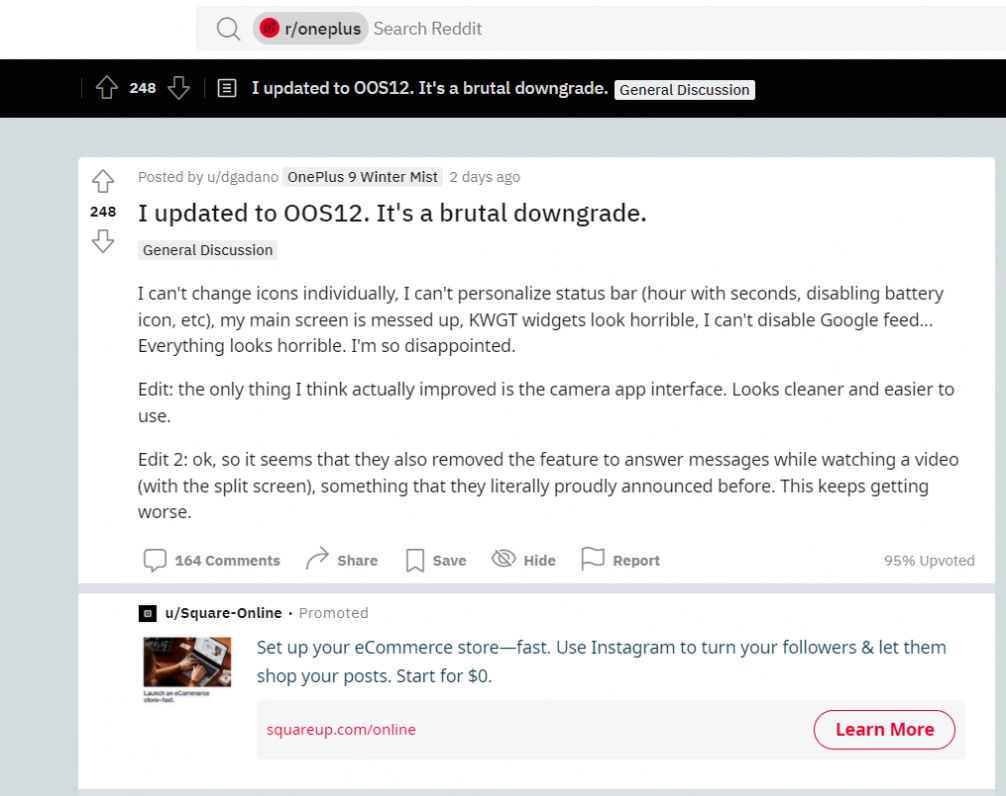Click the Report flag icon
Viewport: 1006px width, 796px height.
pyautogui.click(x=593, y=559)
